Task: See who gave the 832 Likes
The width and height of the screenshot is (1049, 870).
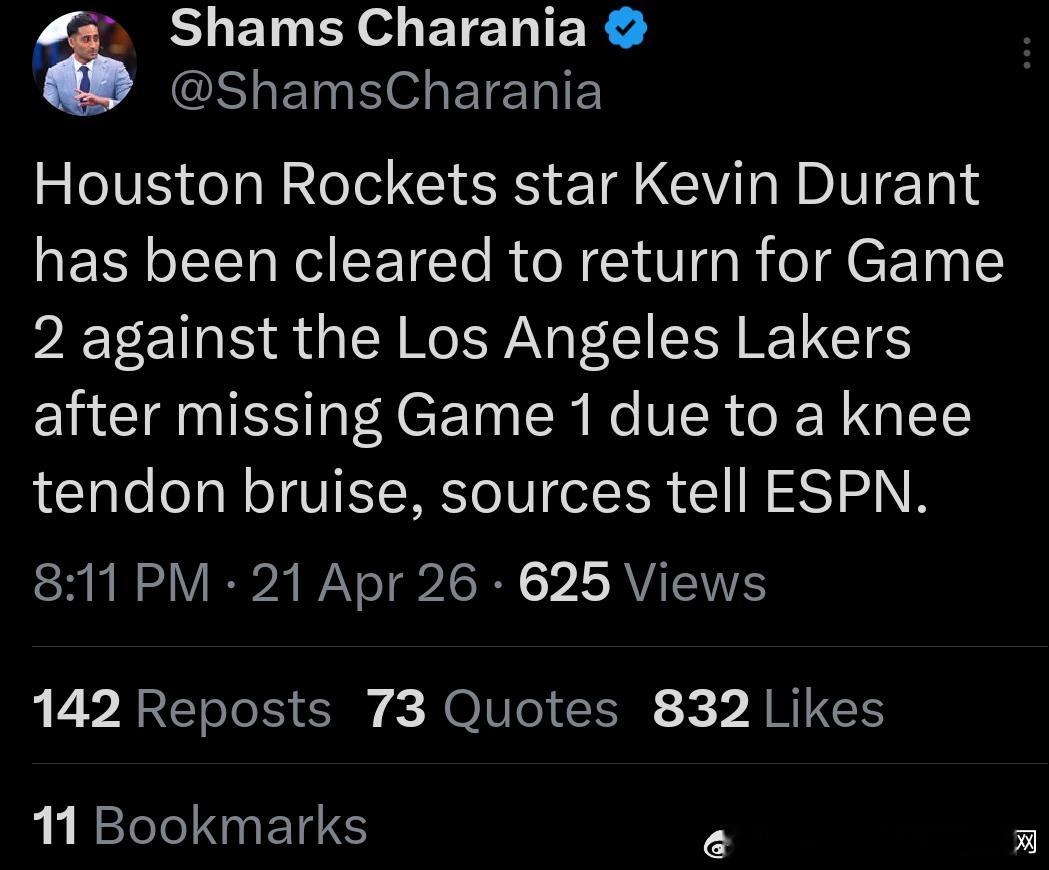Action: pos(768,709)
